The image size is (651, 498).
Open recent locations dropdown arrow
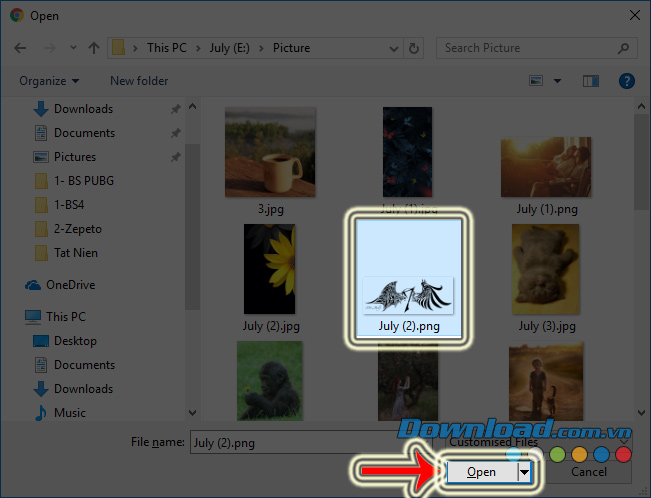[73, 48]
